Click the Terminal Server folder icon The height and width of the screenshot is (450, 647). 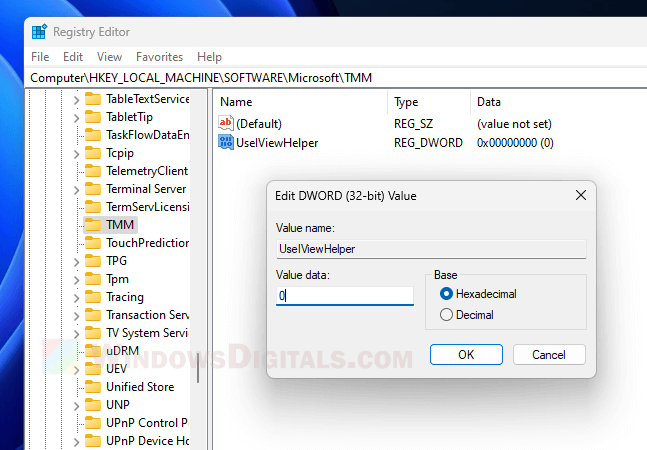tap(93, 189)
